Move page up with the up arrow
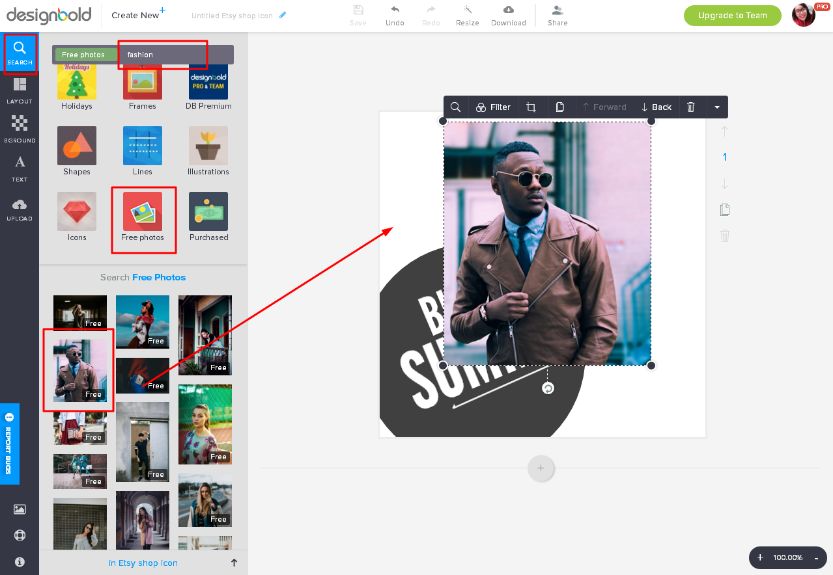833x575 pixels. (x=724, y=131)
